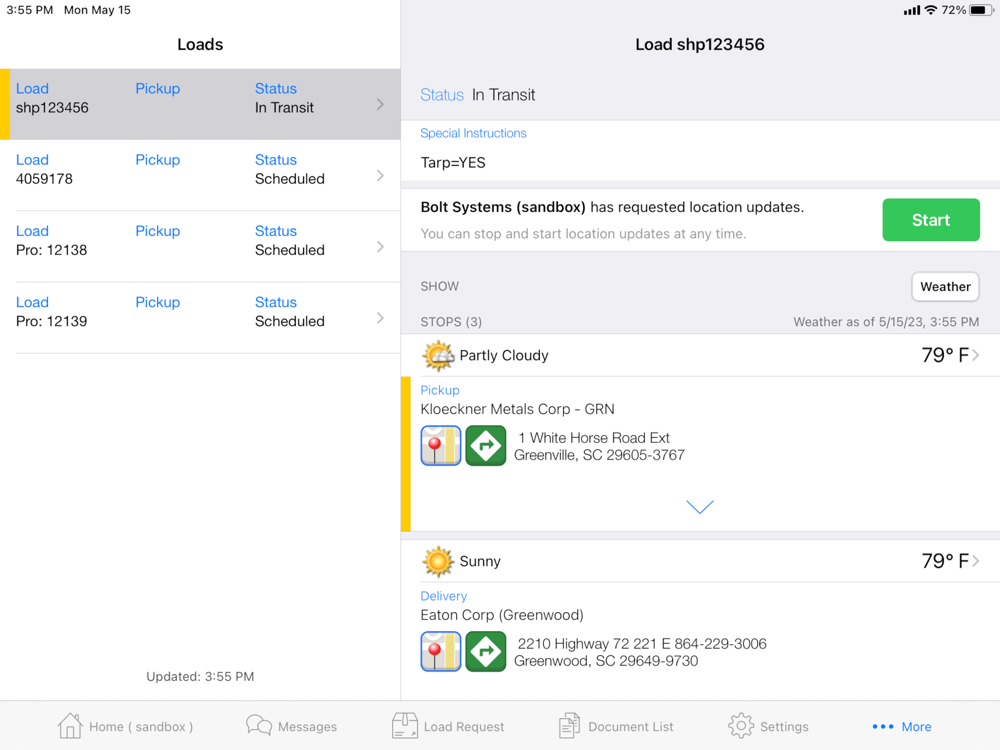Tap Updated: 3:55 PM timestamp

pos(200,677)
